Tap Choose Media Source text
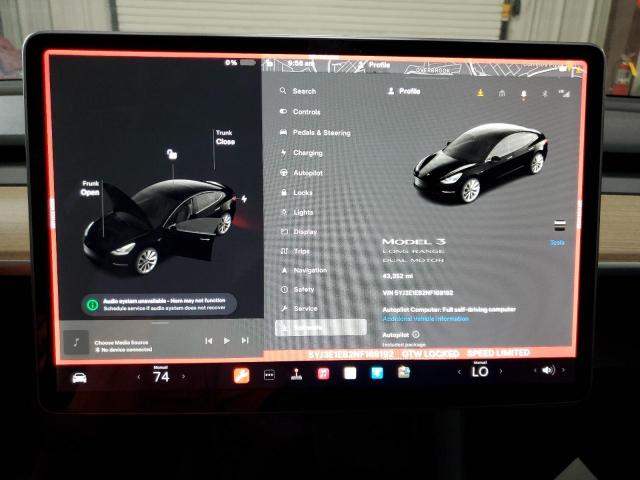The height and width of the screenshot is (480, 640). [x=121, y=343]
